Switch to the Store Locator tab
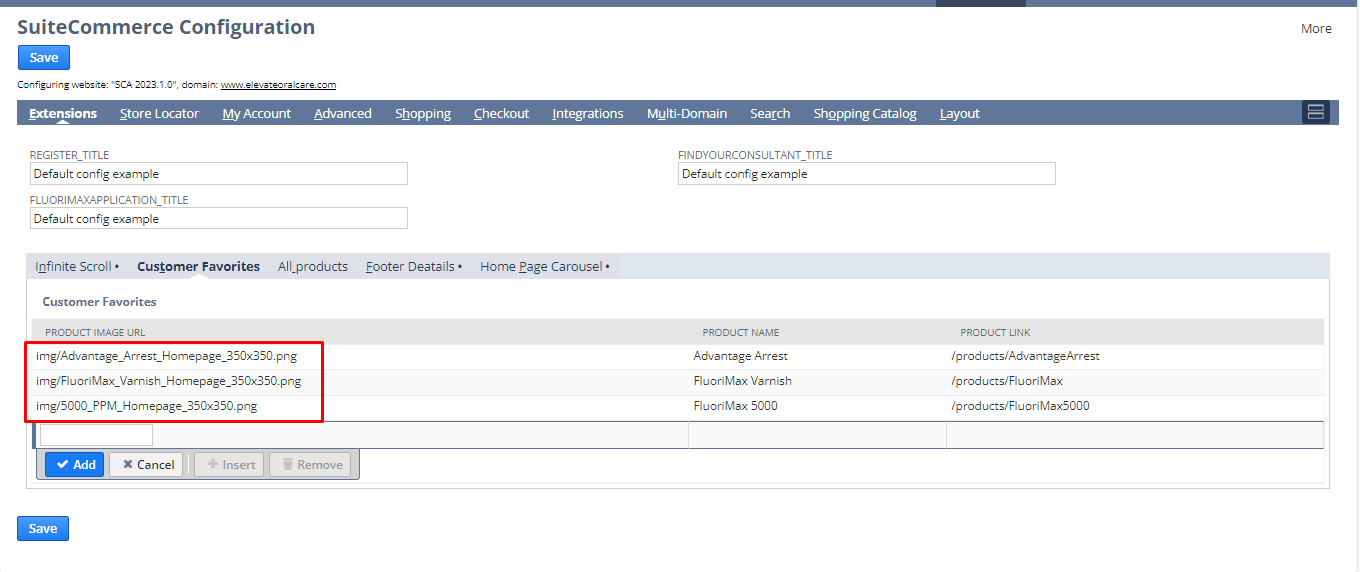Viewport: 1360px width, 572px height. click(159, 114)
